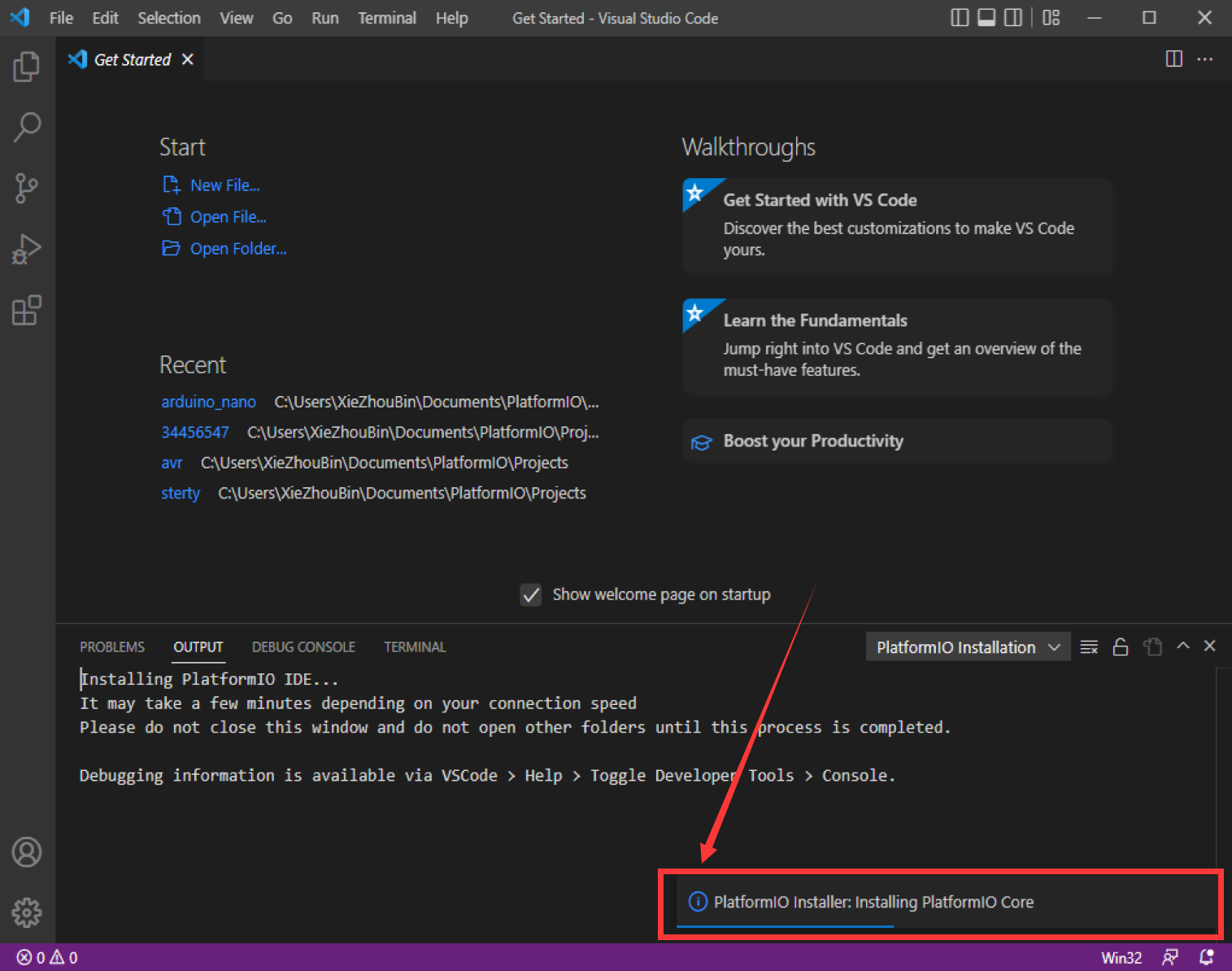Viewport: 1232px width, 971px height.
Task: Open the Run and Debug view
Action: [x=27, y=249]
